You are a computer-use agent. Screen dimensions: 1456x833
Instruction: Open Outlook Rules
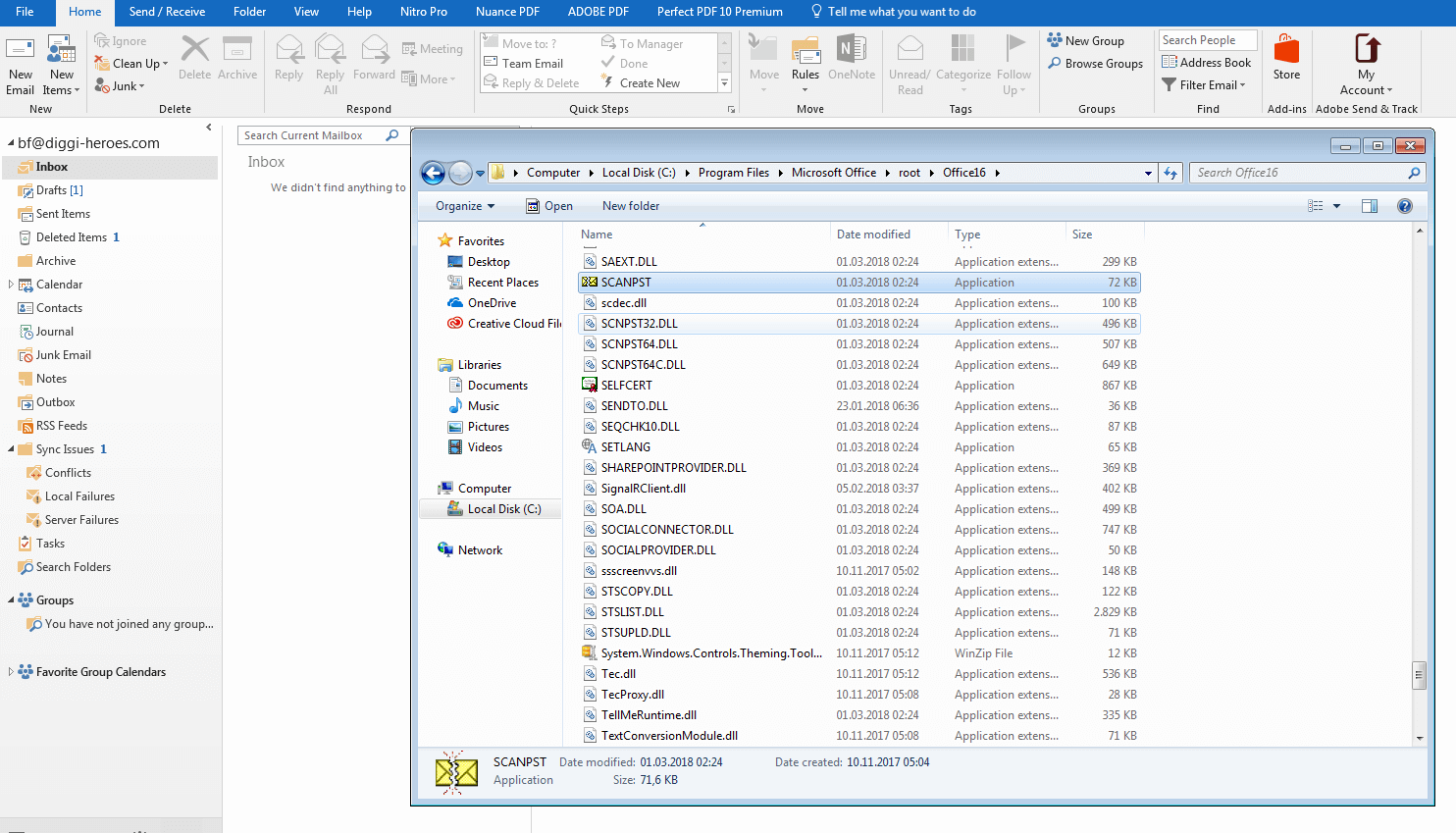805,61
